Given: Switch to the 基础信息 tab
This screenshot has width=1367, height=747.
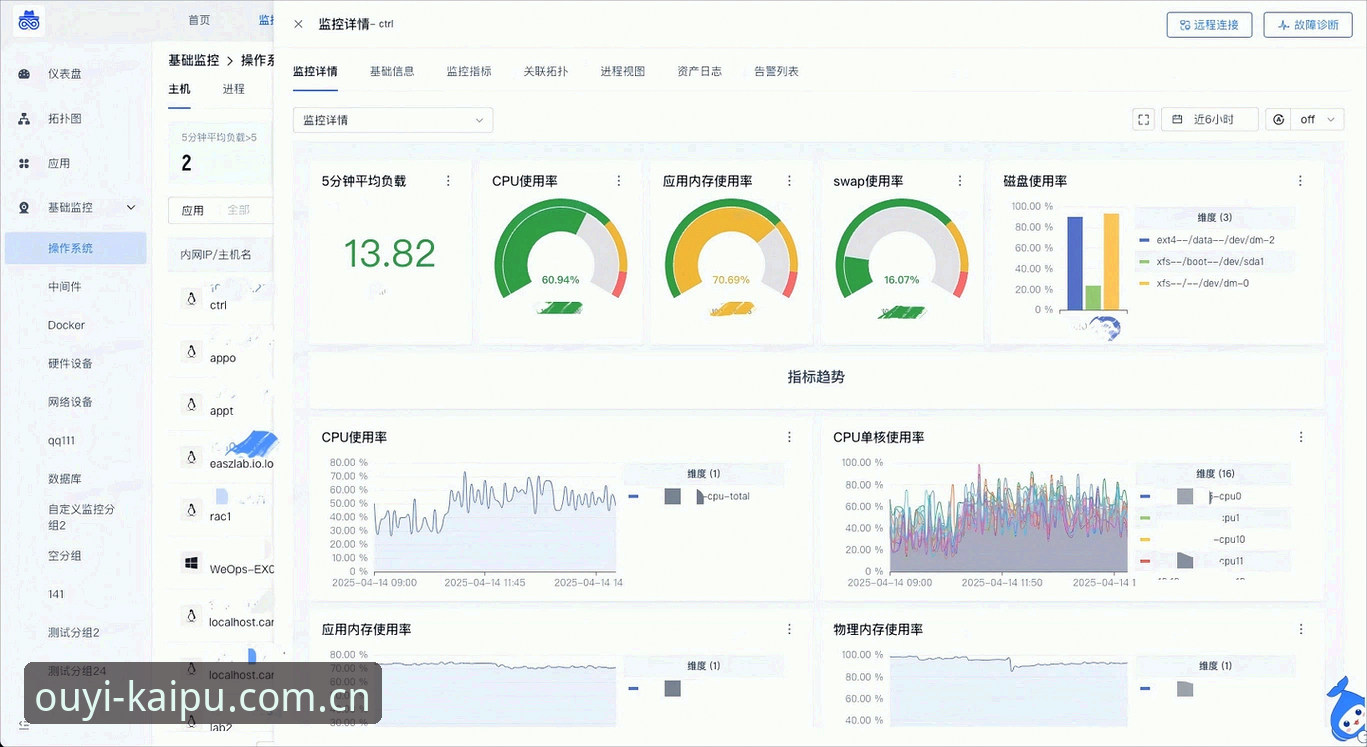Looking at the screenshot, I should coord(392,71).
